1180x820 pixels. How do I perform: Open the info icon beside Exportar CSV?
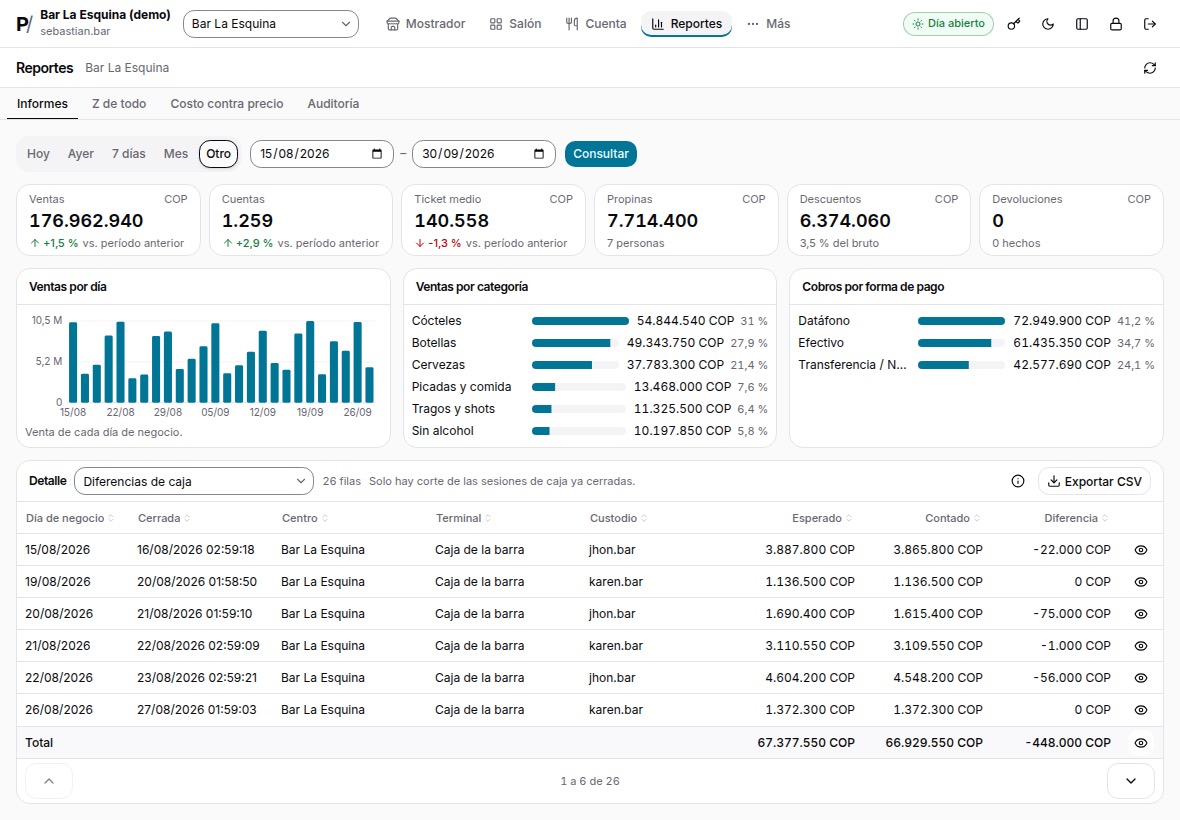pos(1017,481)
